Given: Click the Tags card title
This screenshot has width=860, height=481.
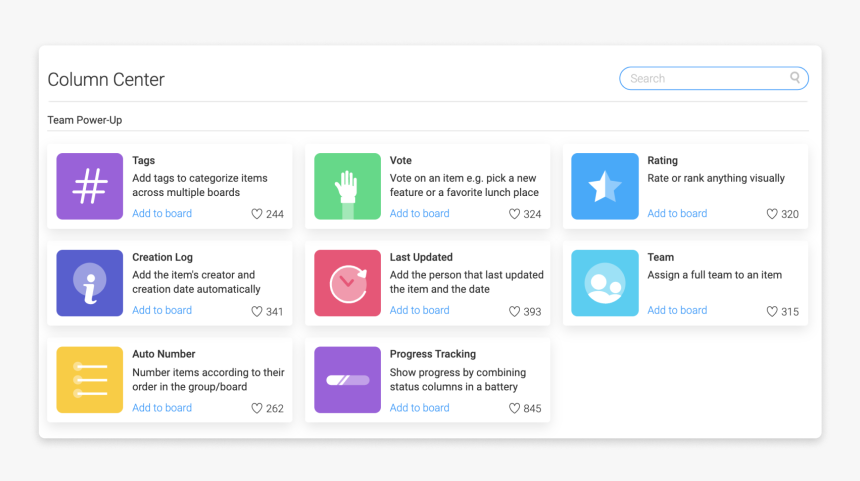Looking at the screenshot, I should [x=144, y=160].
